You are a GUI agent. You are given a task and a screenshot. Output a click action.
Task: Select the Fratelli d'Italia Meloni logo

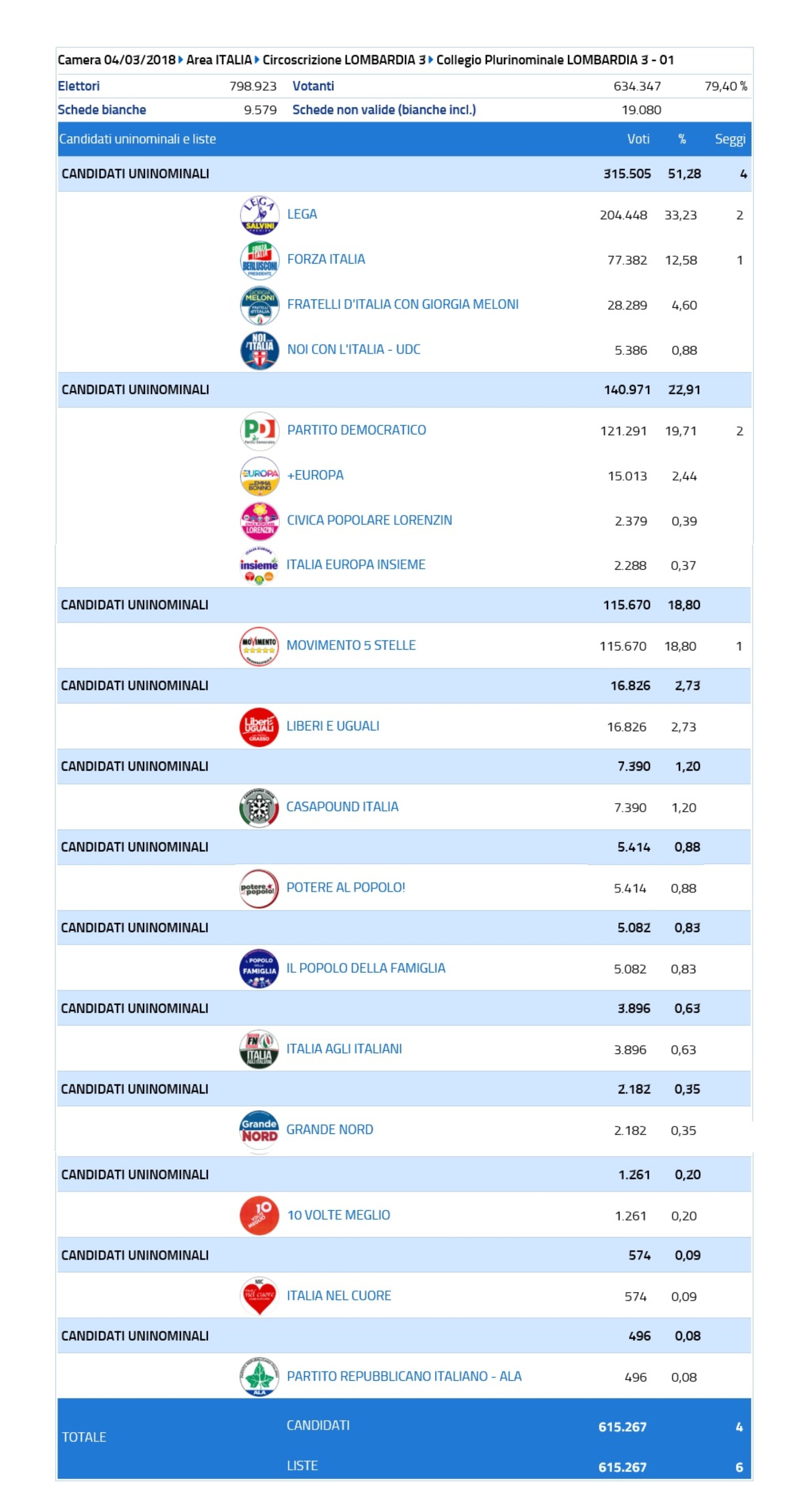pos(260,305)
